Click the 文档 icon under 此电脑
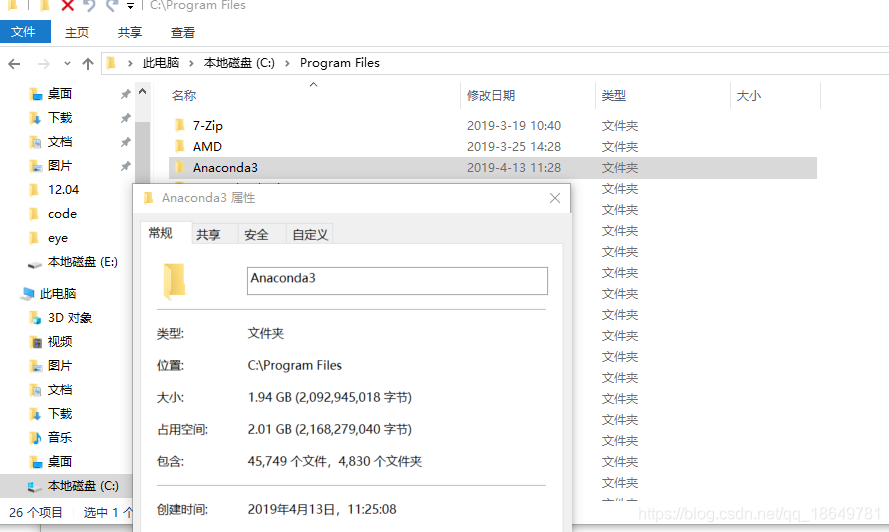The height and width of the screenshot is (532, 889). pyautogui.click(x=36, y=390)
